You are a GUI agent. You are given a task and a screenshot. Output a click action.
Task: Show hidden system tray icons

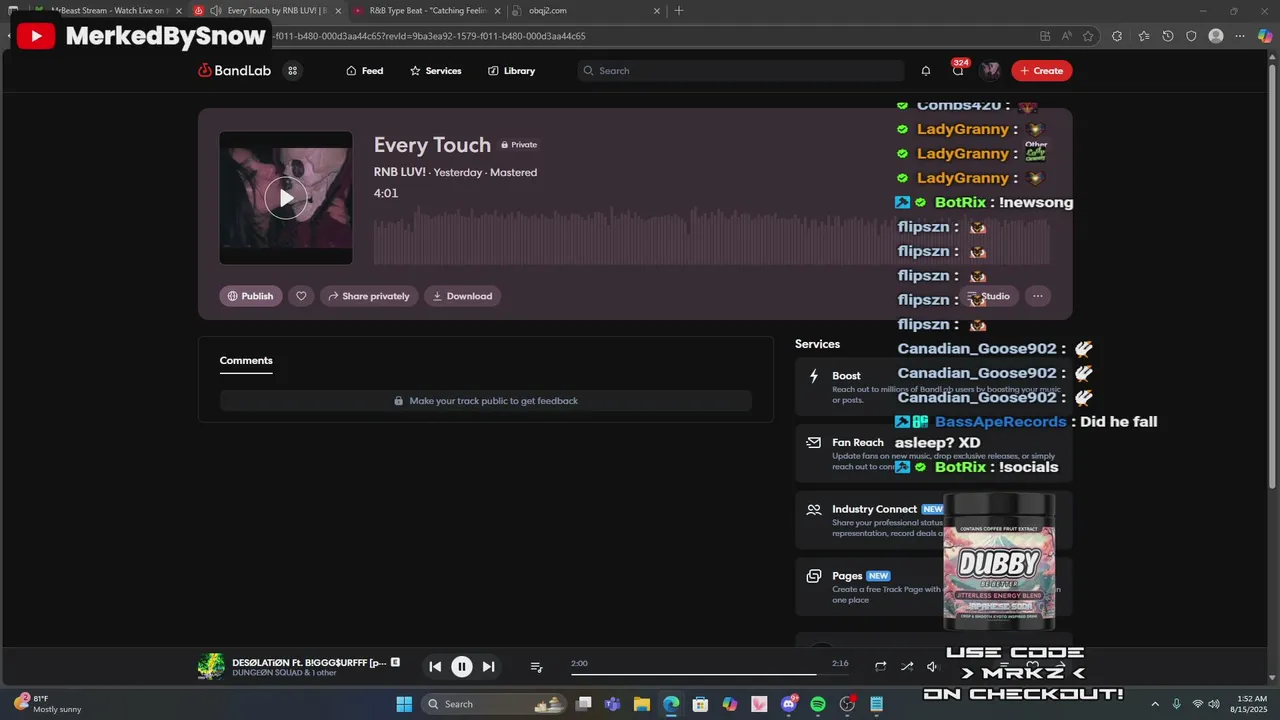pyautogui.click(x=1155, y=704)
